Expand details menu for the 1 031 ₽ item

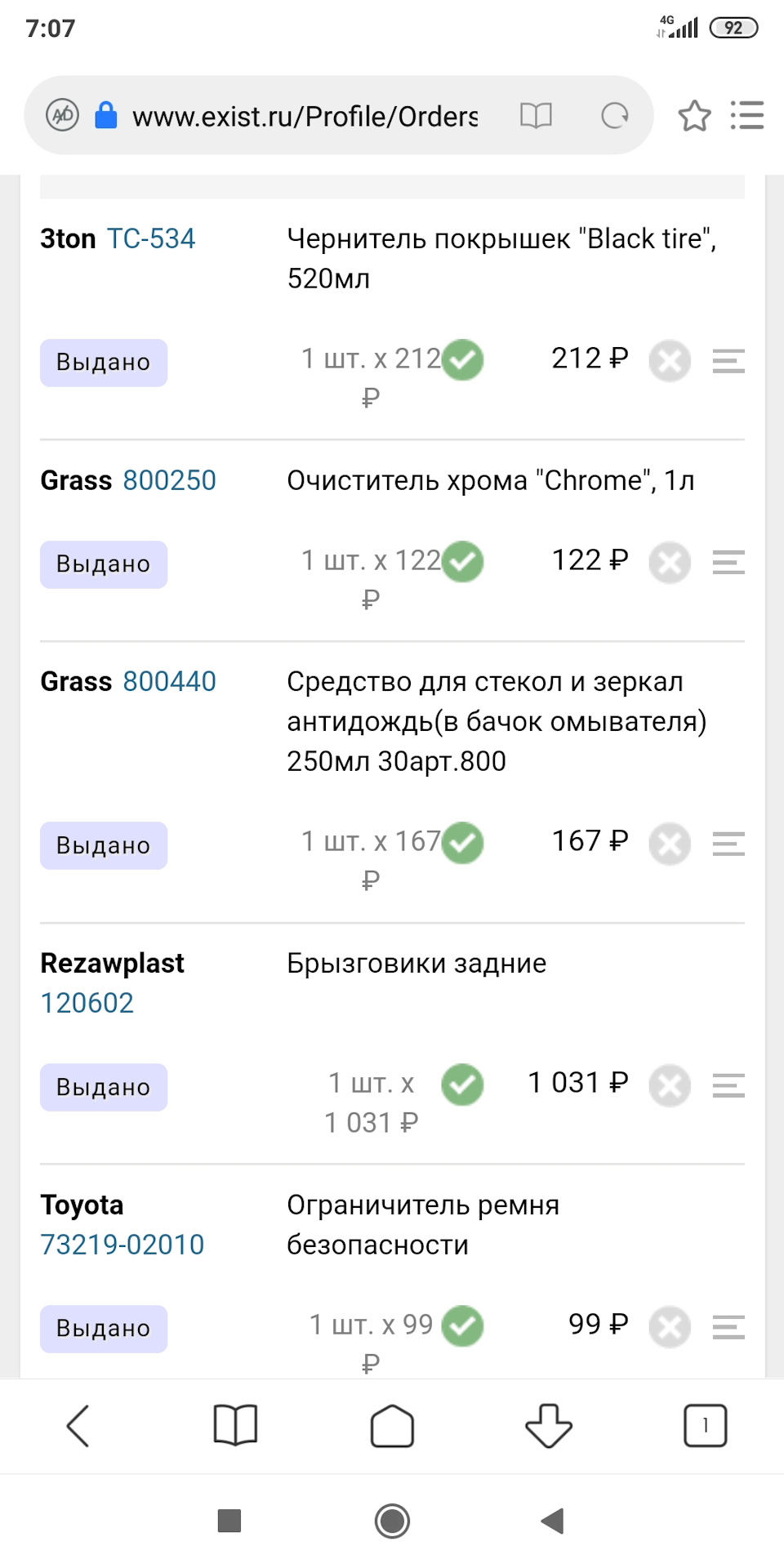click(728, 1085)
